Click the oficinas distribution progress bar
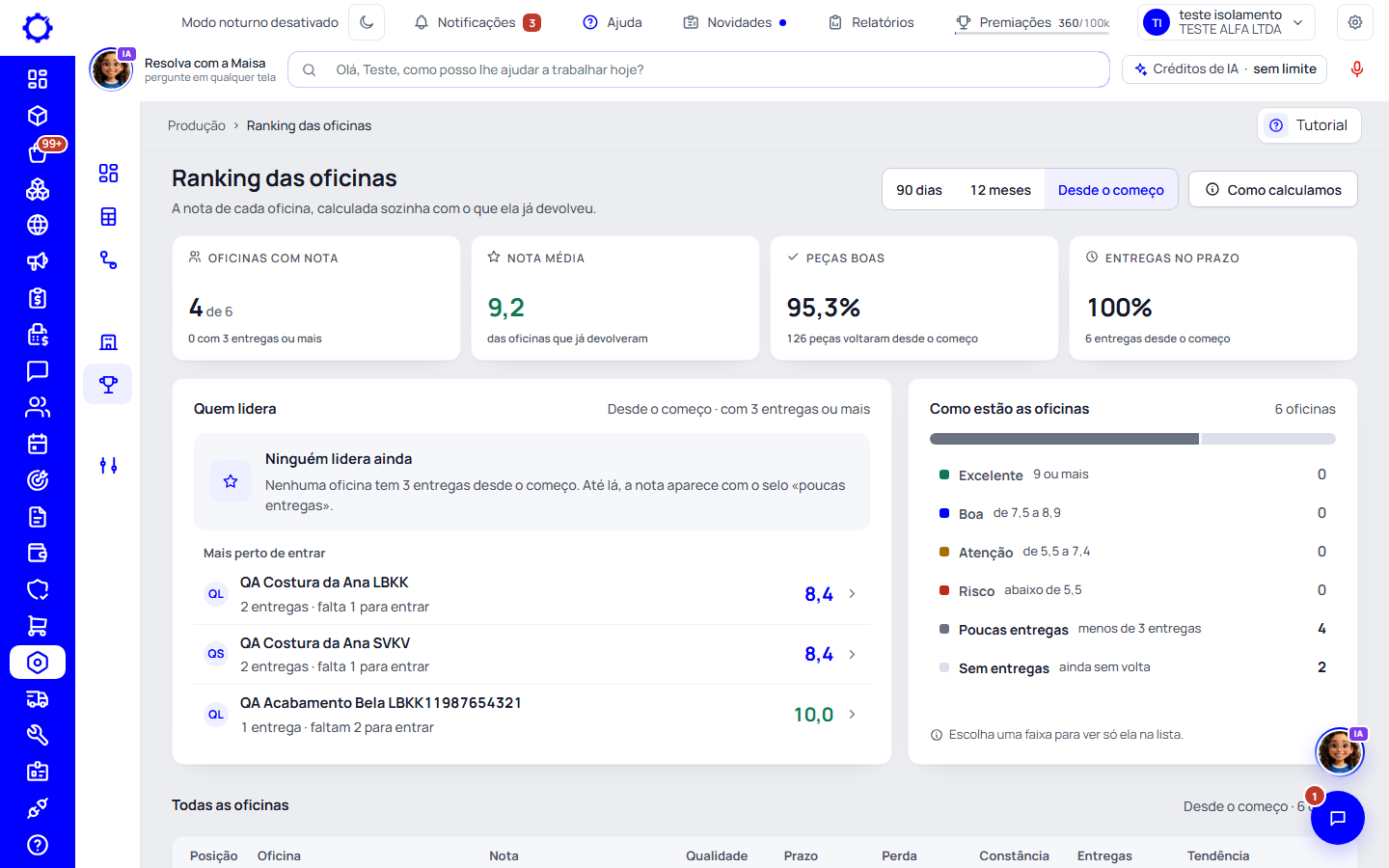Image resolution: width=1389 pixels, height=868 pixels. point(1132,439)
